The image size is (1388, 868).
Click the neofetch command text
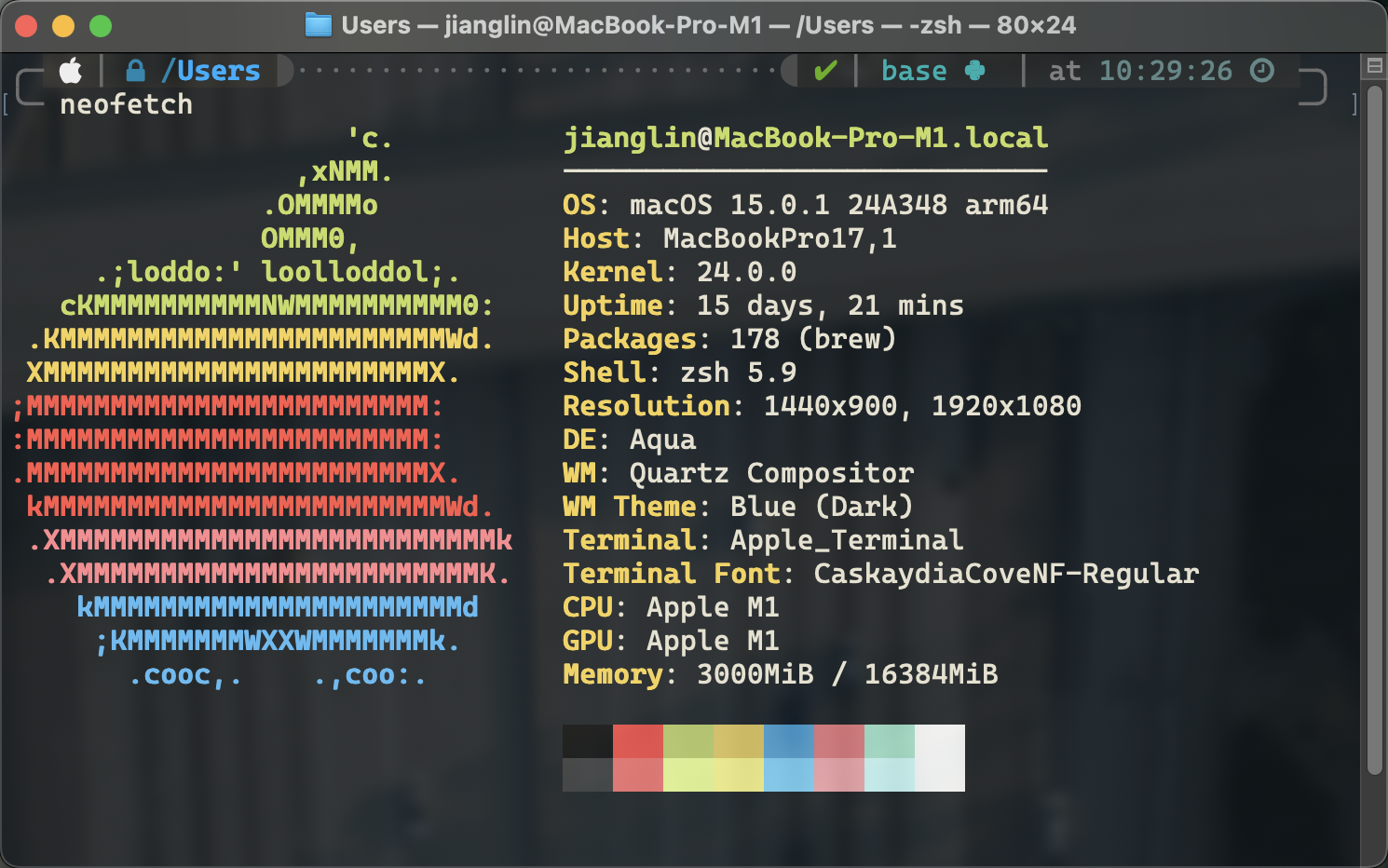click(127, 104)
